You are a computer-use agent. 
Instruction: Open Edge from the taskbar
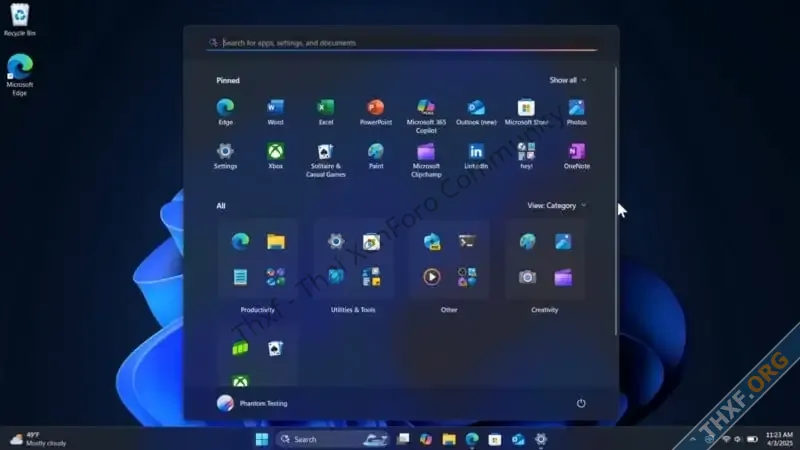(x=472, y=439)
